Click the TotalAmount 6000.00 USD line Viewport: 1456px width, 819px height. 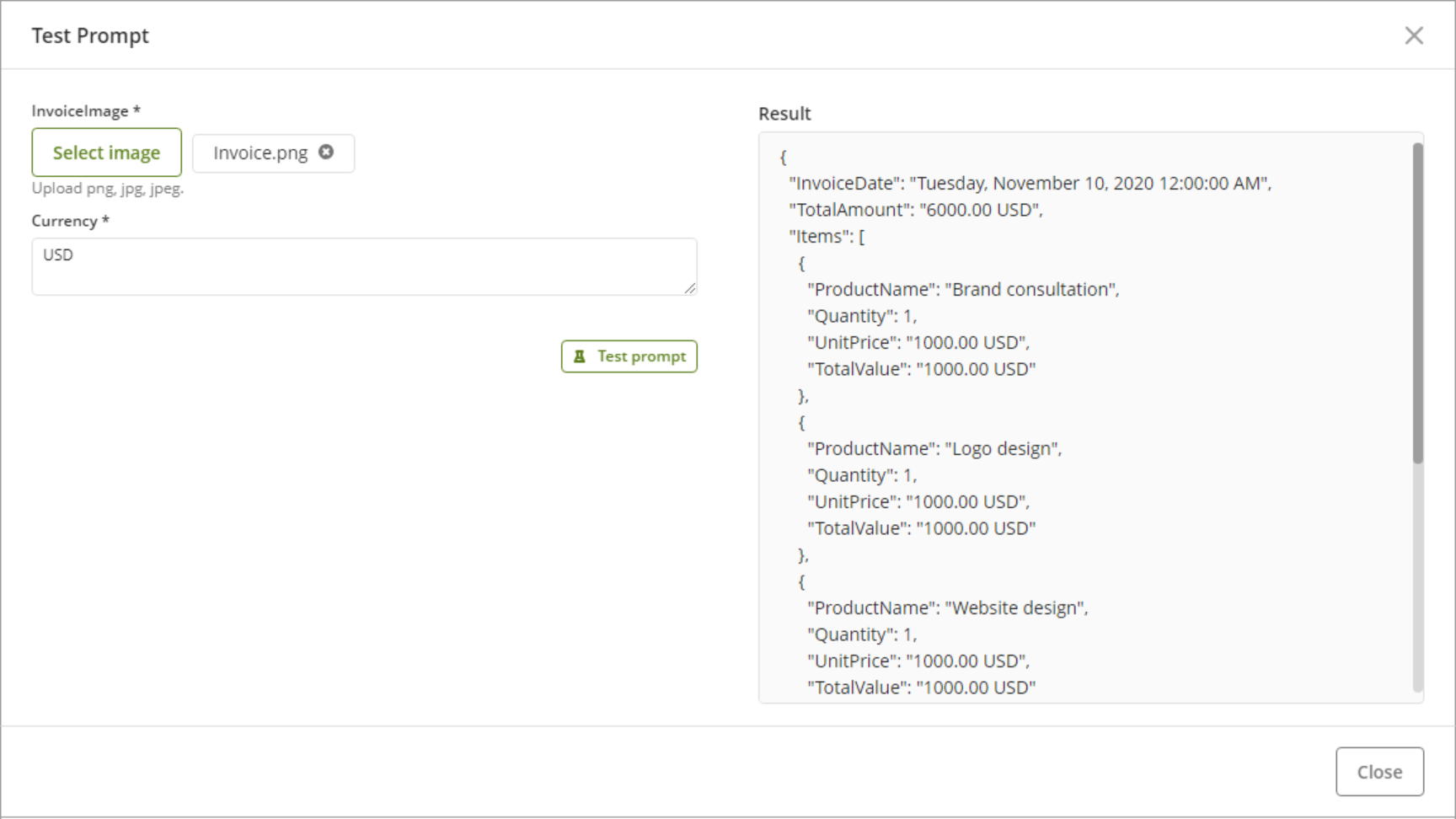click(915, 210)
